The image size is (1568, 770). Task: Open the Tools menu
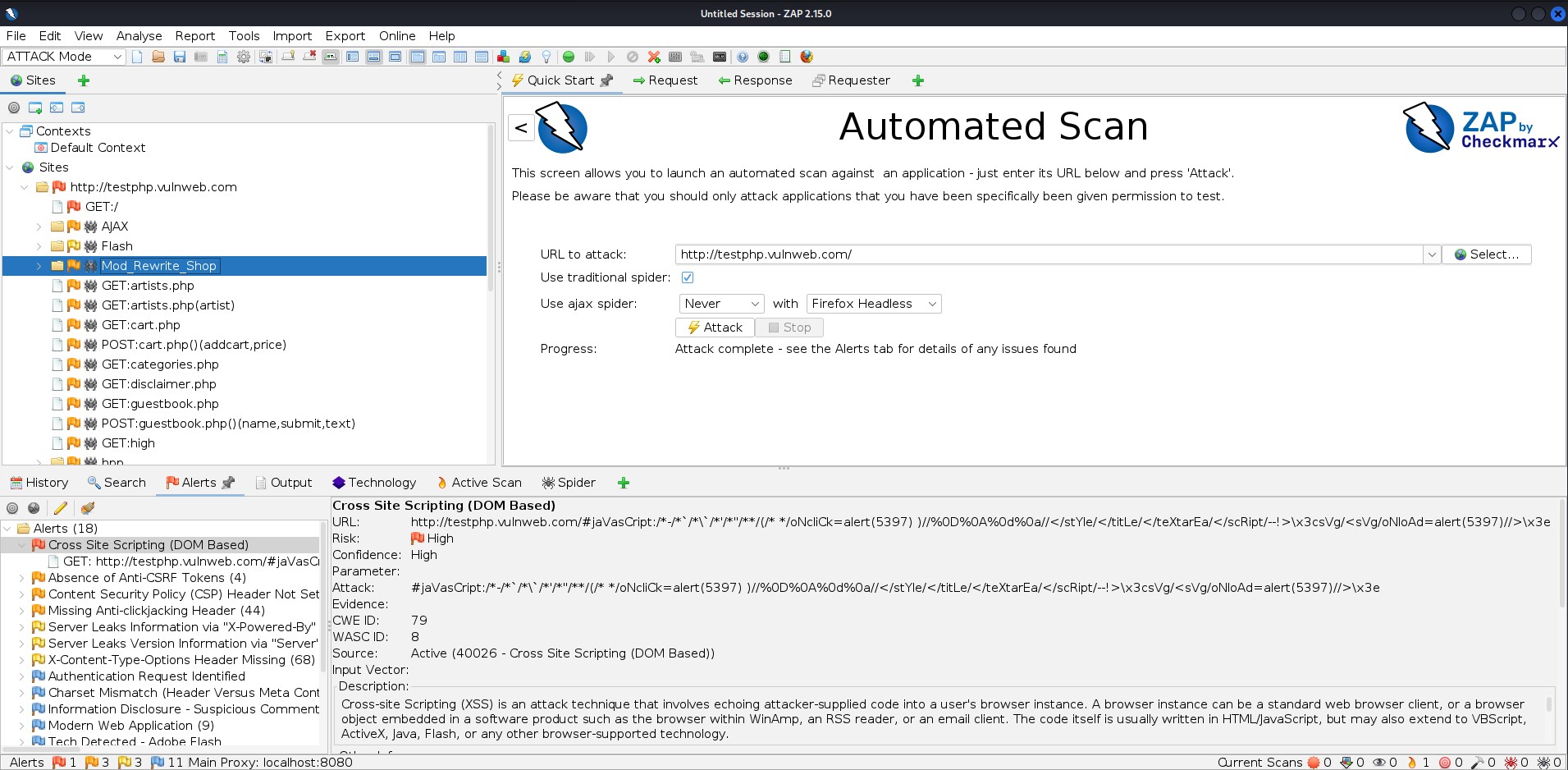(x=244, y=36)
